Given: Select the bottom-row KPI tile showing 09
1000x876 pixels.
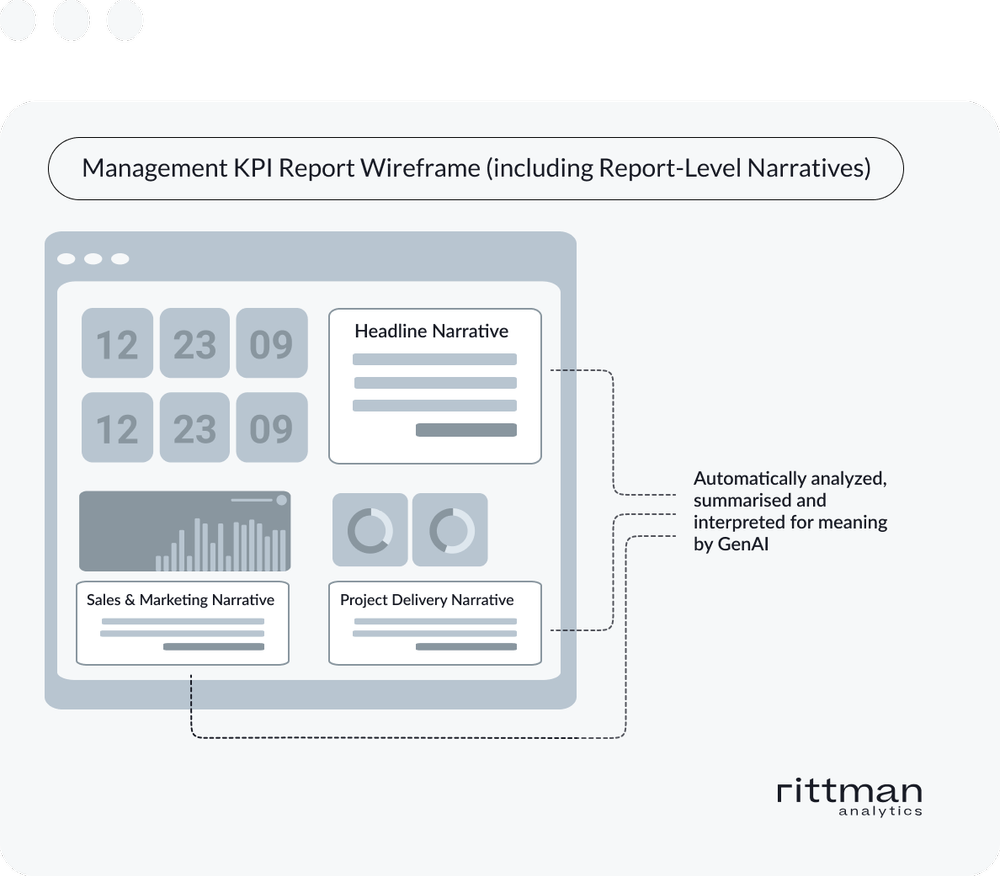Looking at the screenshot, I should point(272,427).
